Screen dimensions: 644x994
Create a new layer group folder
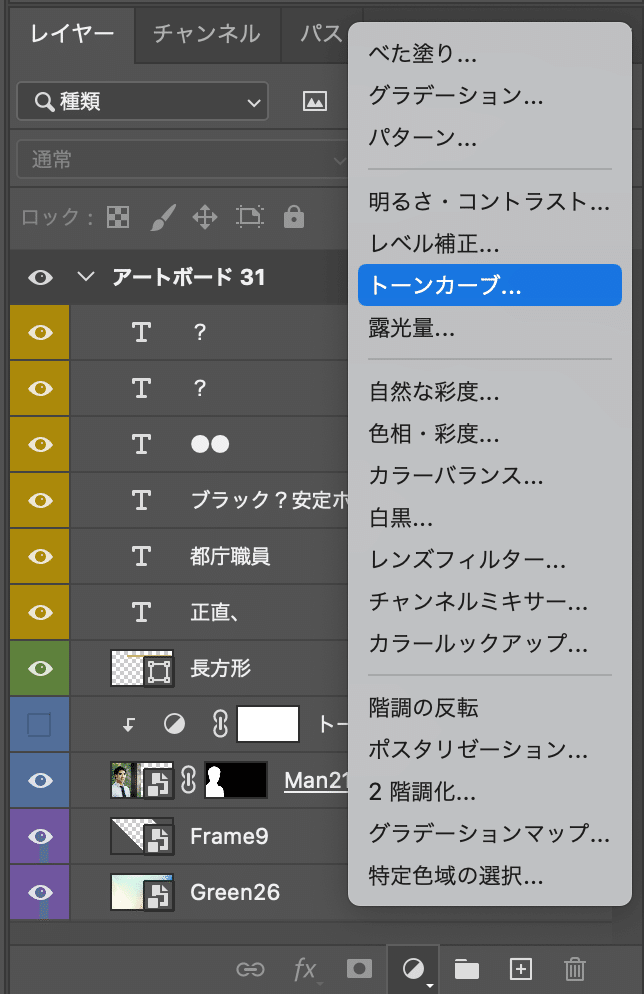(466, 968)
